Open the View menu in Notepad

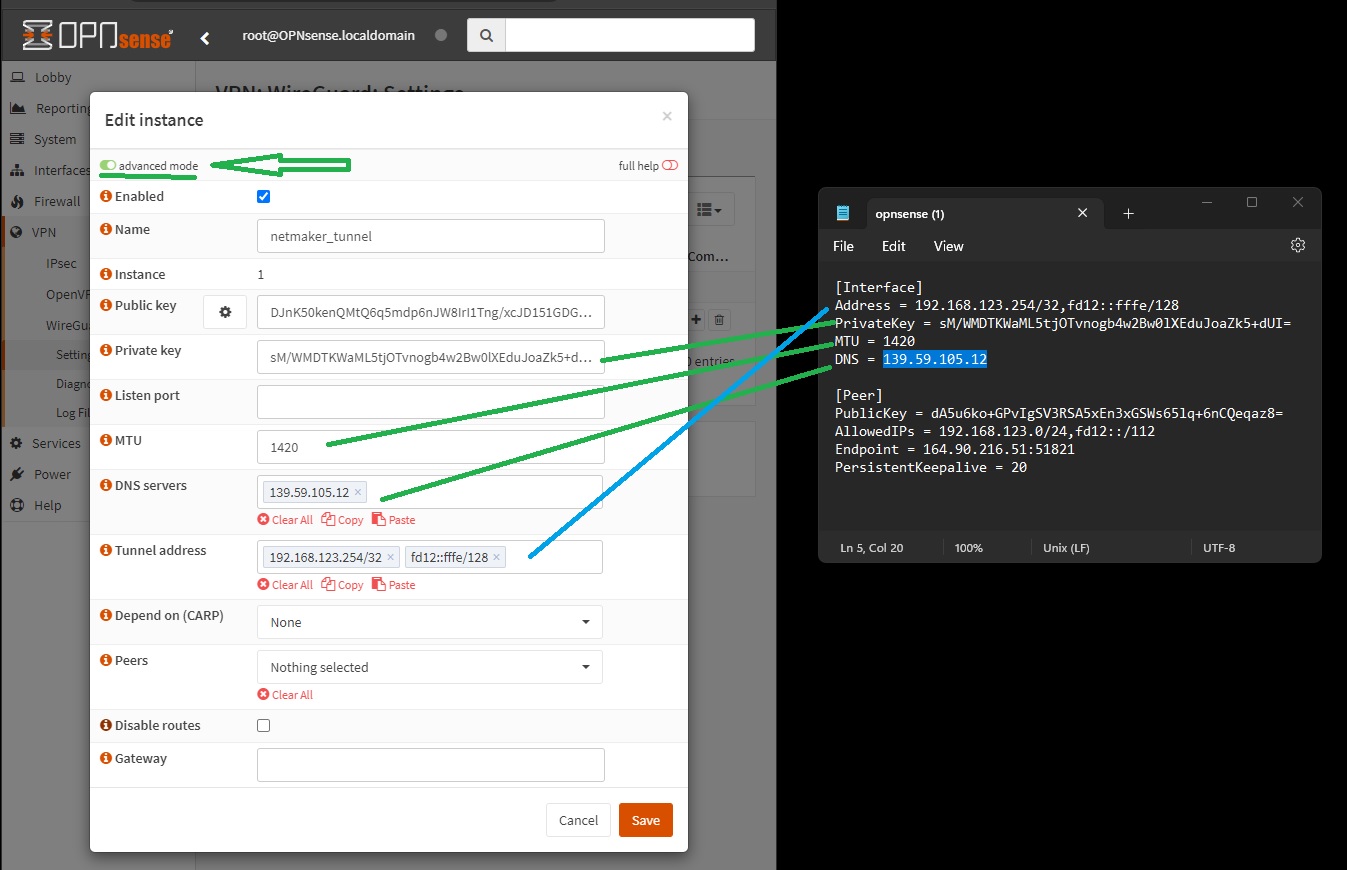pyautogui.click(x=948, y=246)
